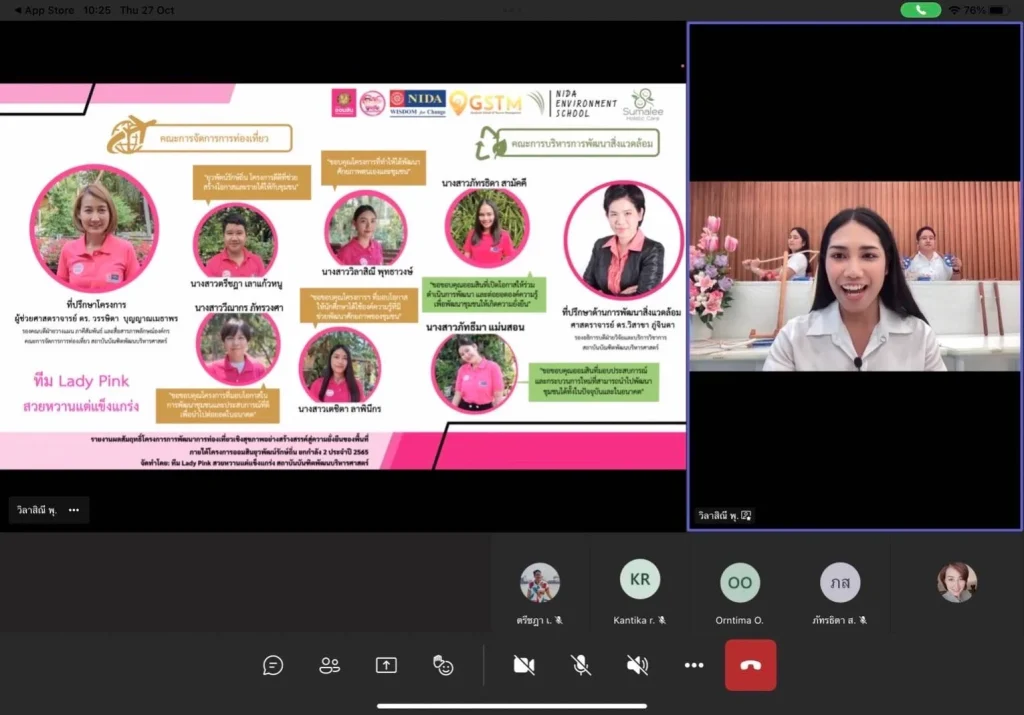Viewport: 1024px width, 715px height.
Task: Tap the green active call indicator
Action: (x=920, y=10)
